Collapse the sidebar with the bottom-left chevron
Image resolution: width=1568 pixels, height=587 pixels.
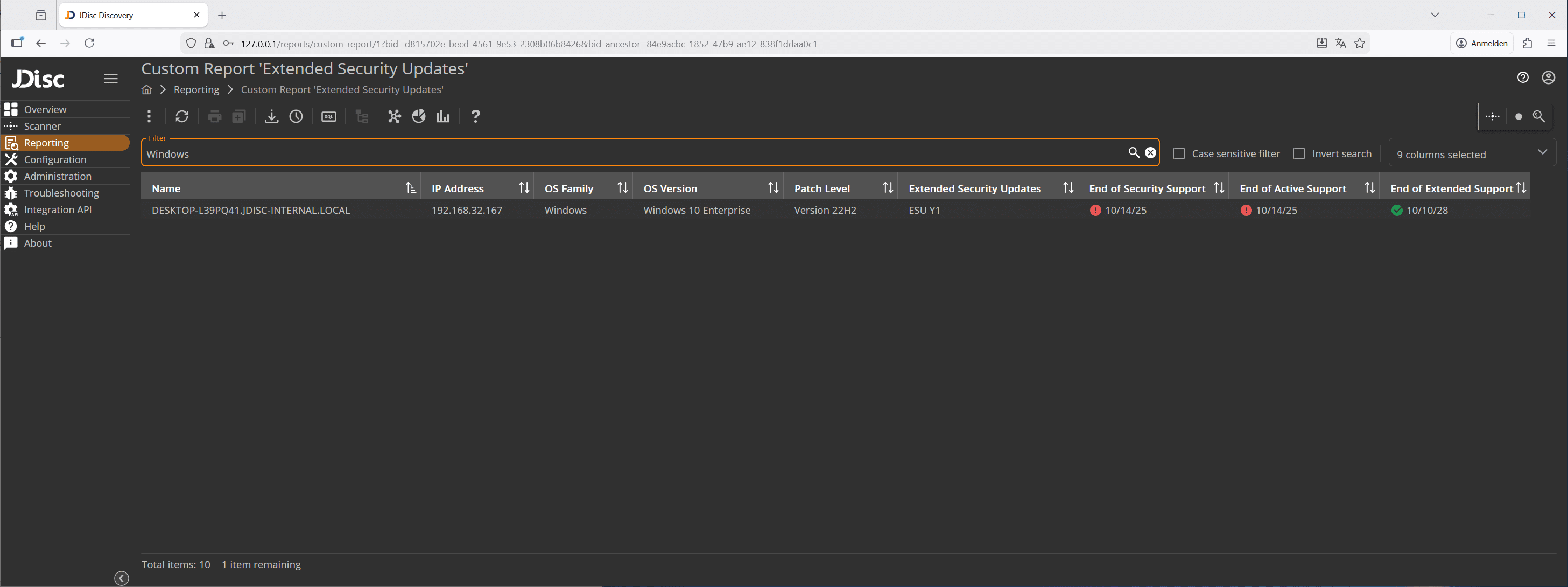pos(121,577)
